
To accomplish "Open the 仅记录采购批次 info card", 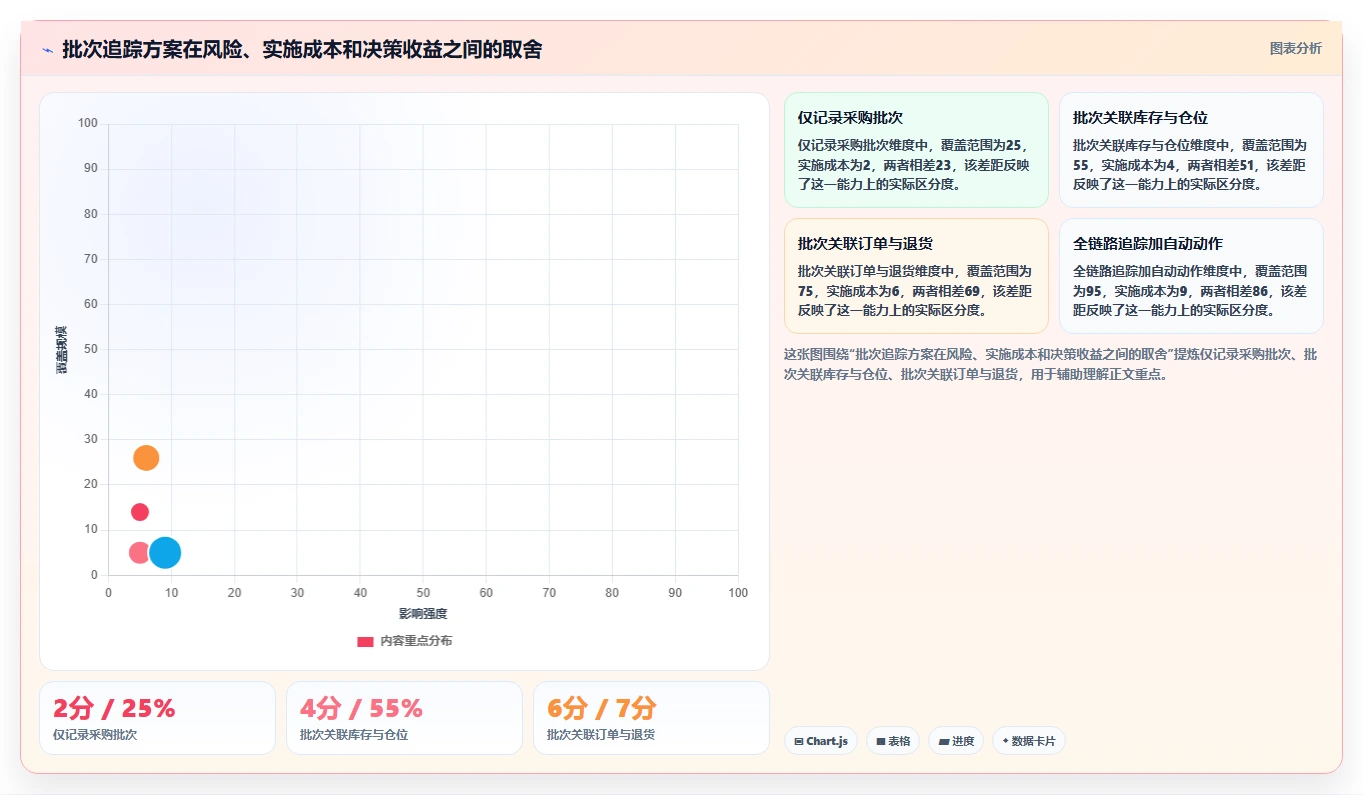I will coord(916,150).
